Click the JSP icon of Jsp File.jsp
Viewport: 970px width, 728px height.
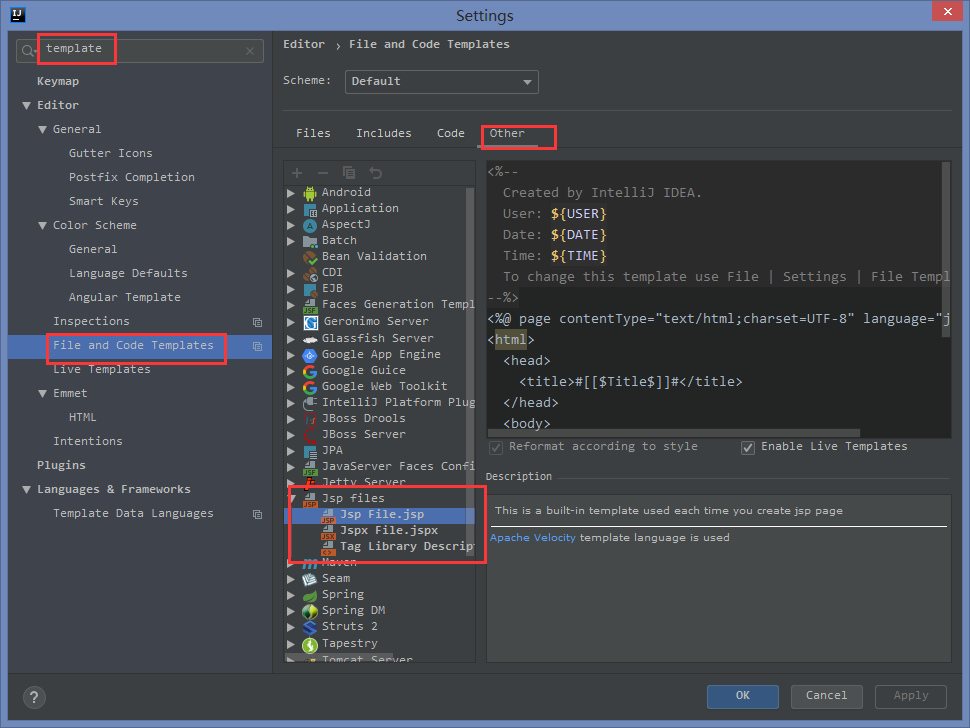coord(328,515)
